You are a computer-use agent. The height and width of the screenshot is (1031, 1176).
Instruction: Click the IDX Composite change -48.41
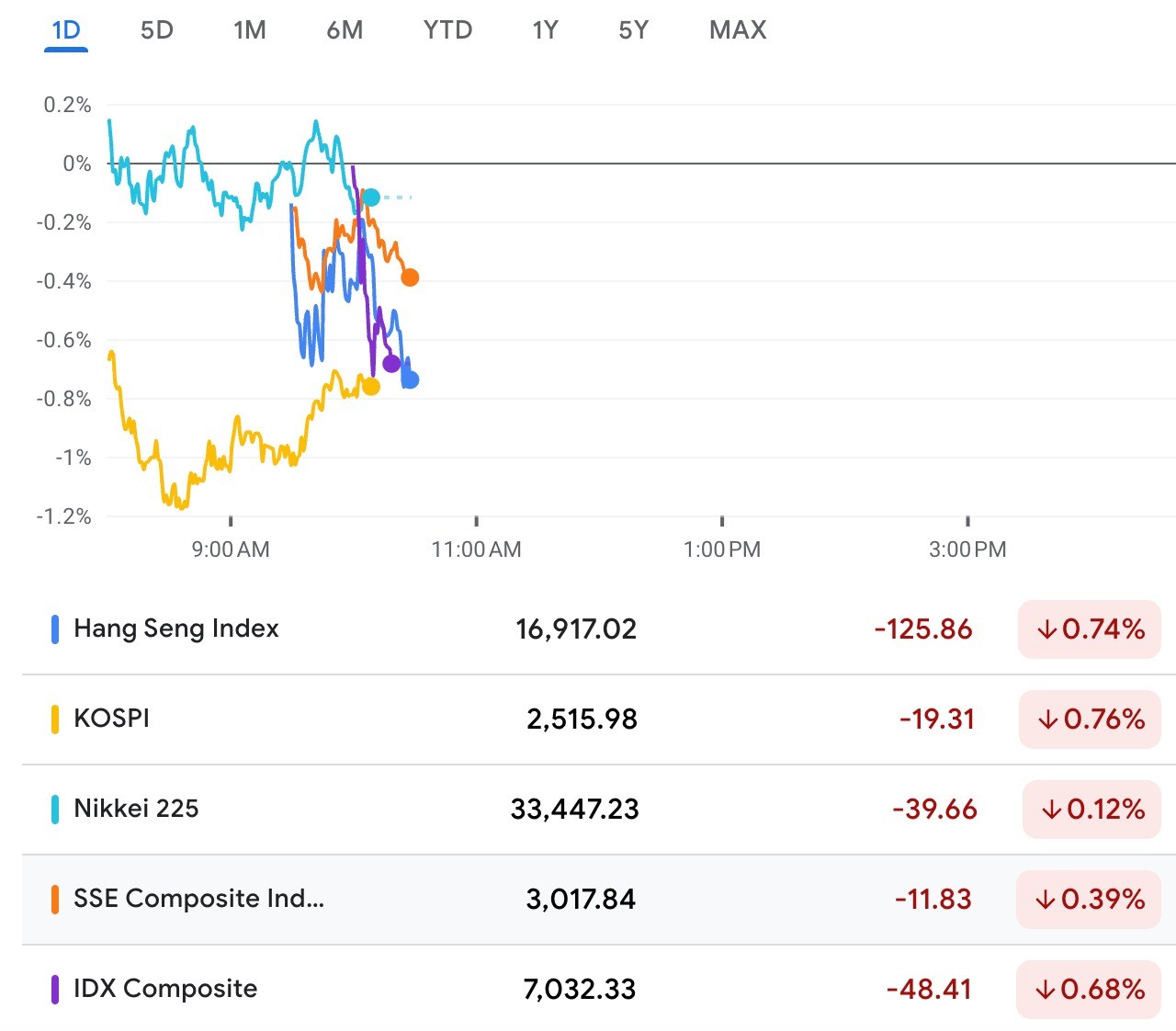point(929,990)
